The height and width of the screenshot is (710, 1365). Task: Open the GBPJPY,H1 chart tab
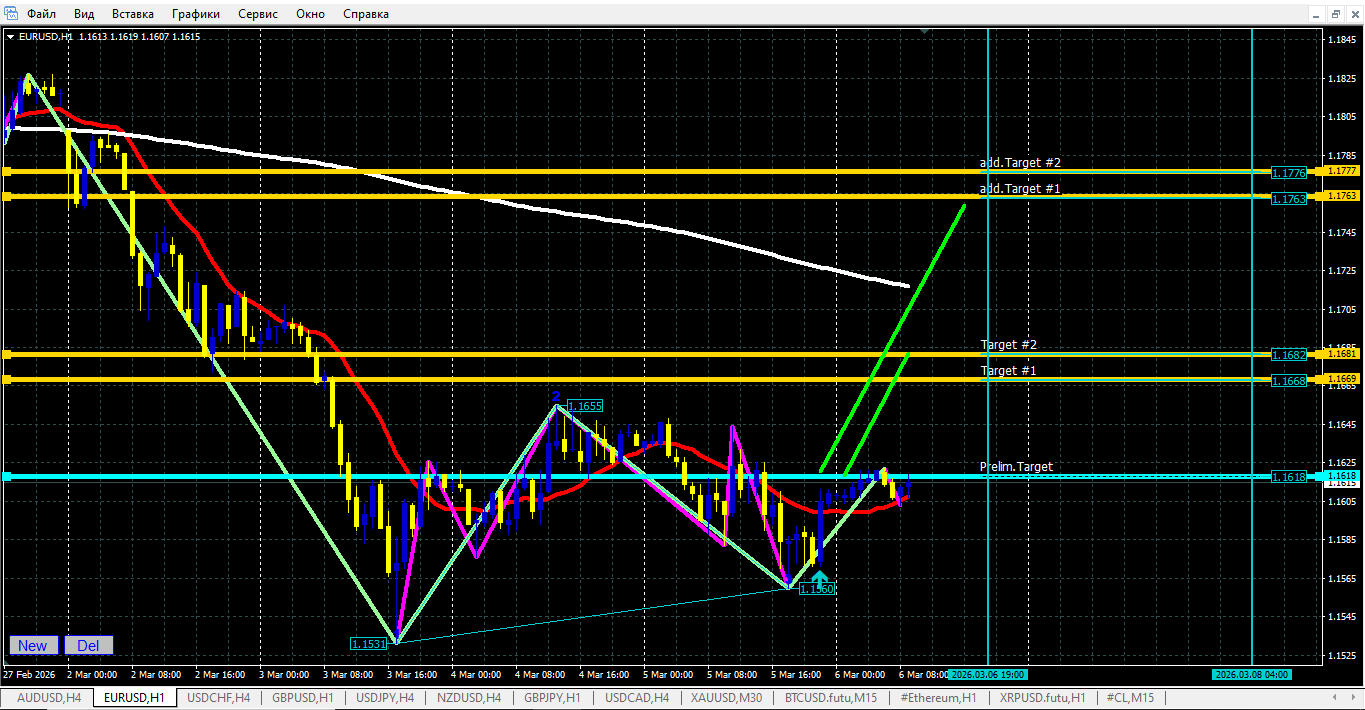pyautogui.click(x=552, y=698)
